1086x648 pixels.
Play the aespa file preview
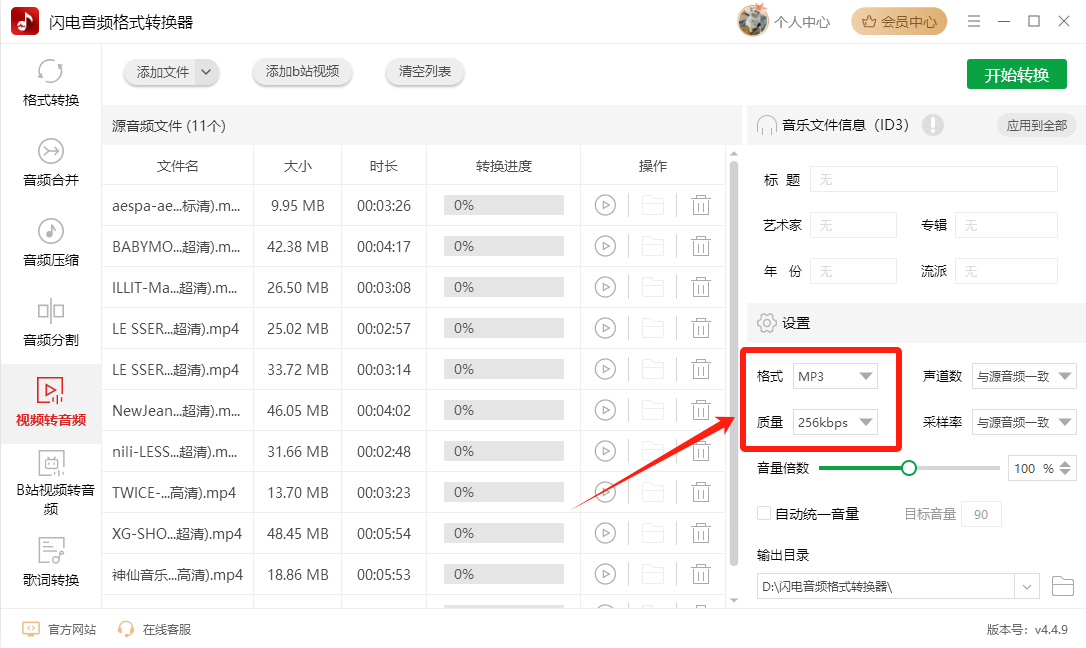[x=605, y=206]
